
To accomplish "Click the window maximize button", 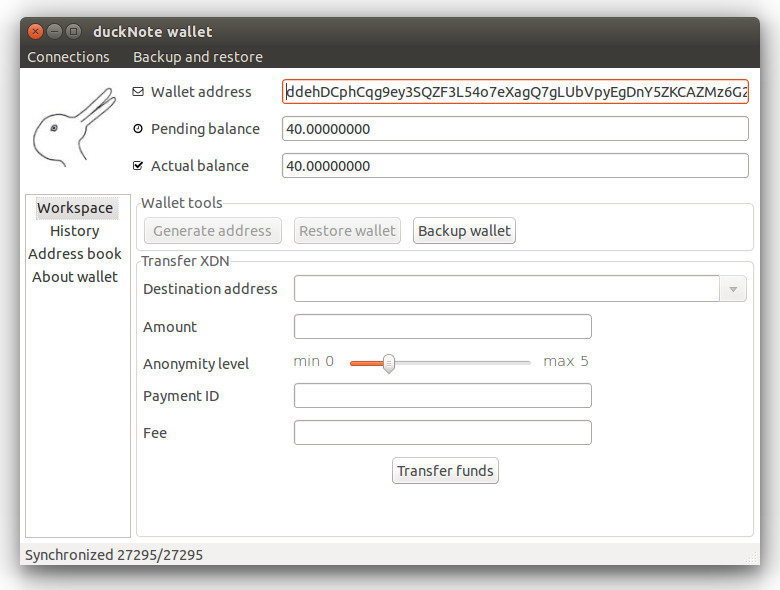I will tap(73, 31).
